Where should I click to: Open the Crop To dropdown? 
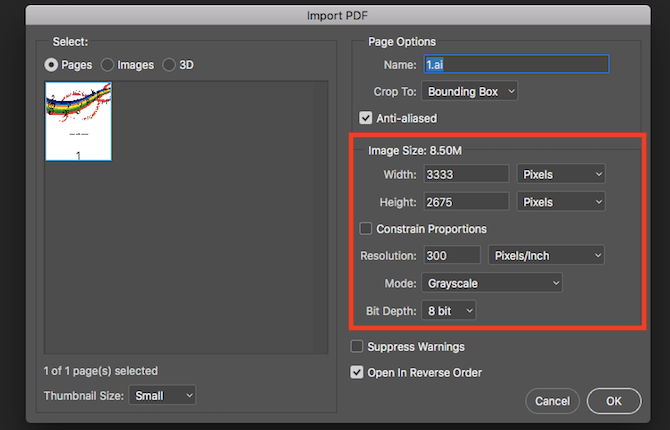pyautogui.click(x=470, y=91)
